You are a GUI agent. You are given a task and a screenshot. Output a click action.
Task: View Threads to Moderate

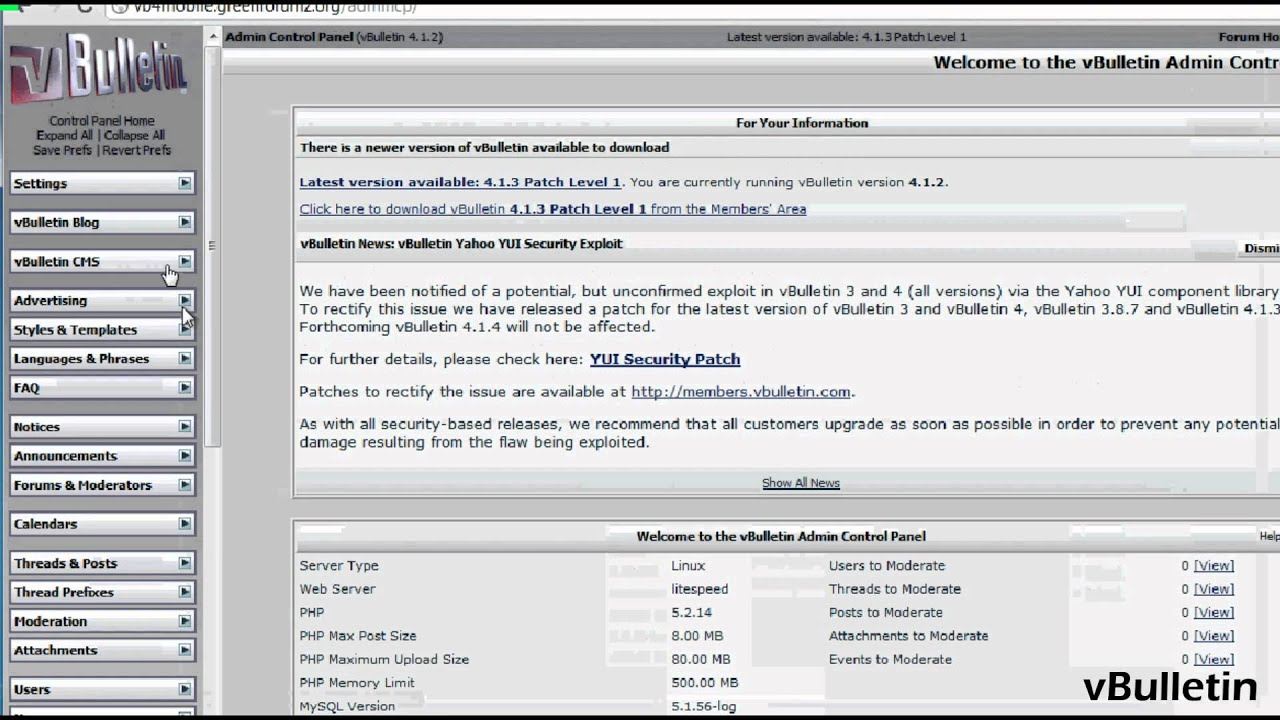(x=1214, y=589)
